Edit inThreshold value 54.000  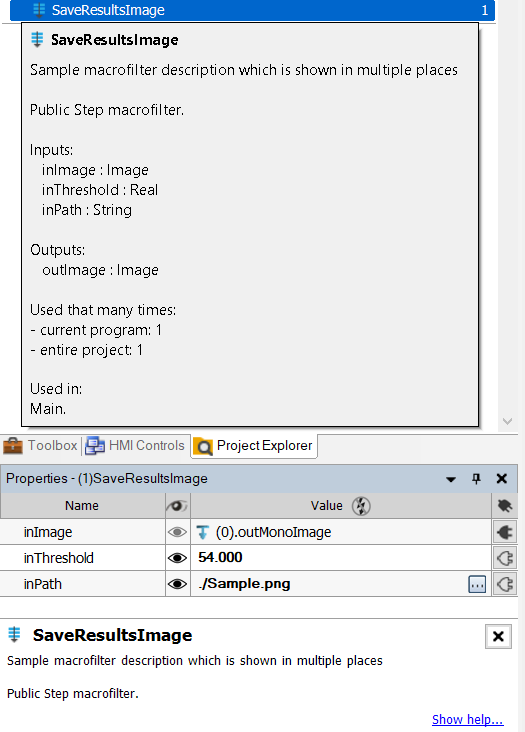(341, 558)
